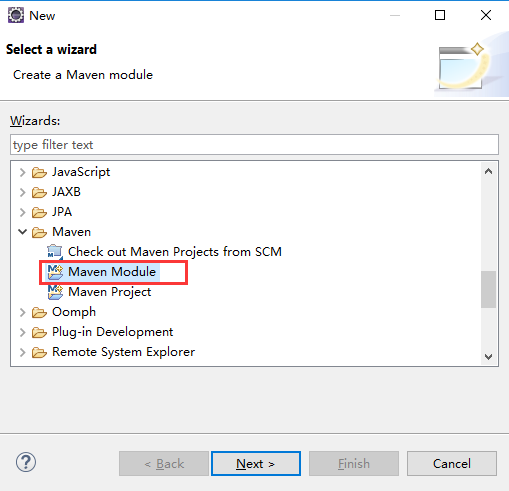Screen dimensions: 509x491
Task: Select the JPA tree row label
Action: point(62,212)
